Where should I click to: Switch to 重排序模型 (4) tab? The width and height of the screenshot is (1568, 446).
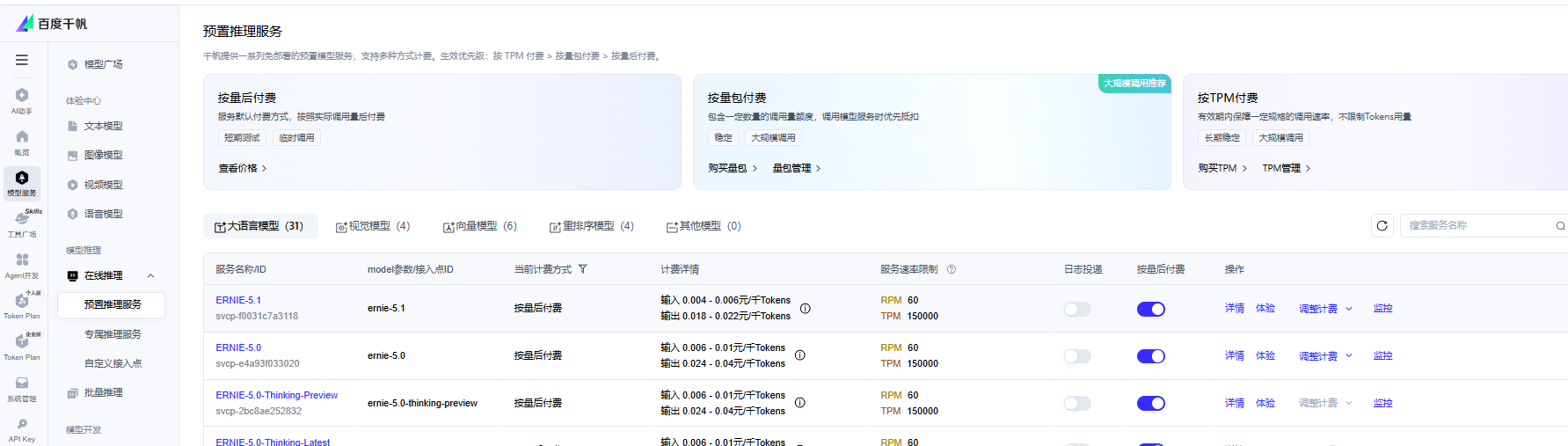point(592,226)
